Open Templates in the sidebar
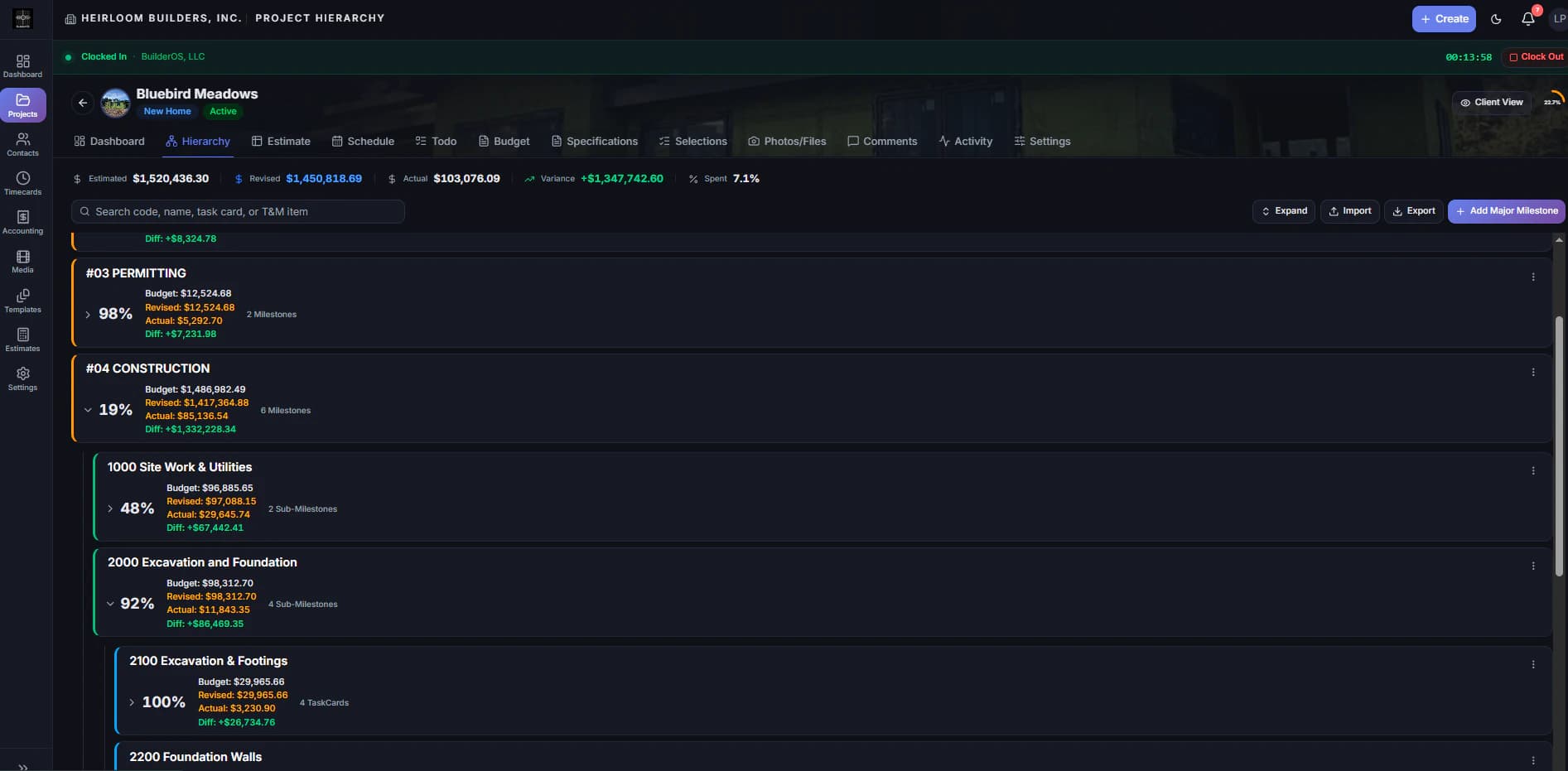This screenshot has width=1568, height=771. coord(23,301)
